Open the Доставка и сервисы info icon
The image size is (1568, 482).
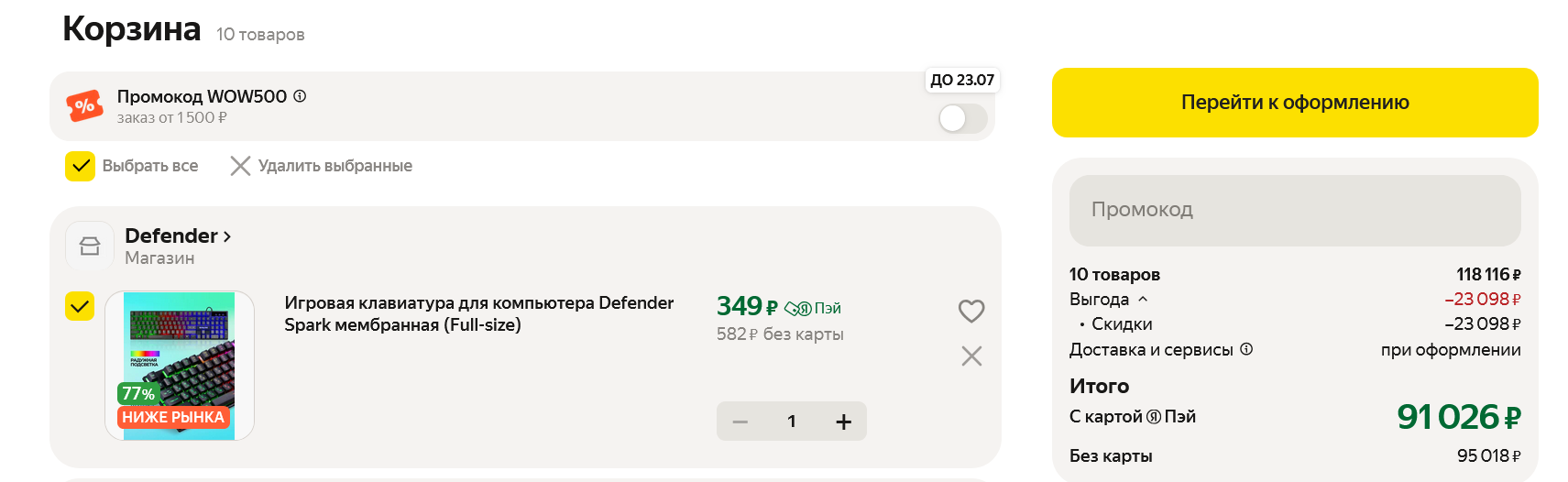point(1246,349)
